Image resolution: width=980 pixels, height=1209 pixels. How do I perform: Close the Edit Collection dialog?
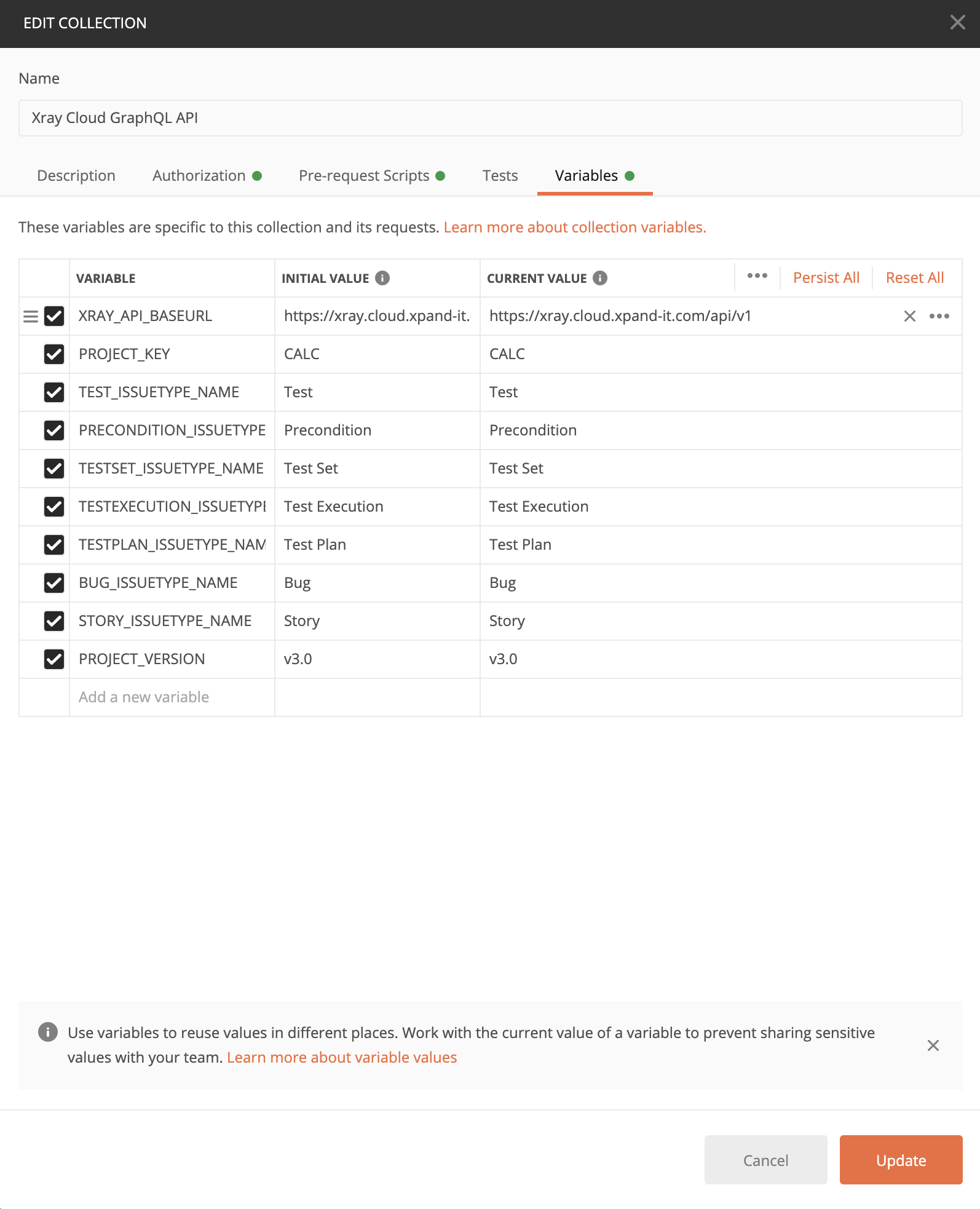pyautogui.click(x=957, y=23)
